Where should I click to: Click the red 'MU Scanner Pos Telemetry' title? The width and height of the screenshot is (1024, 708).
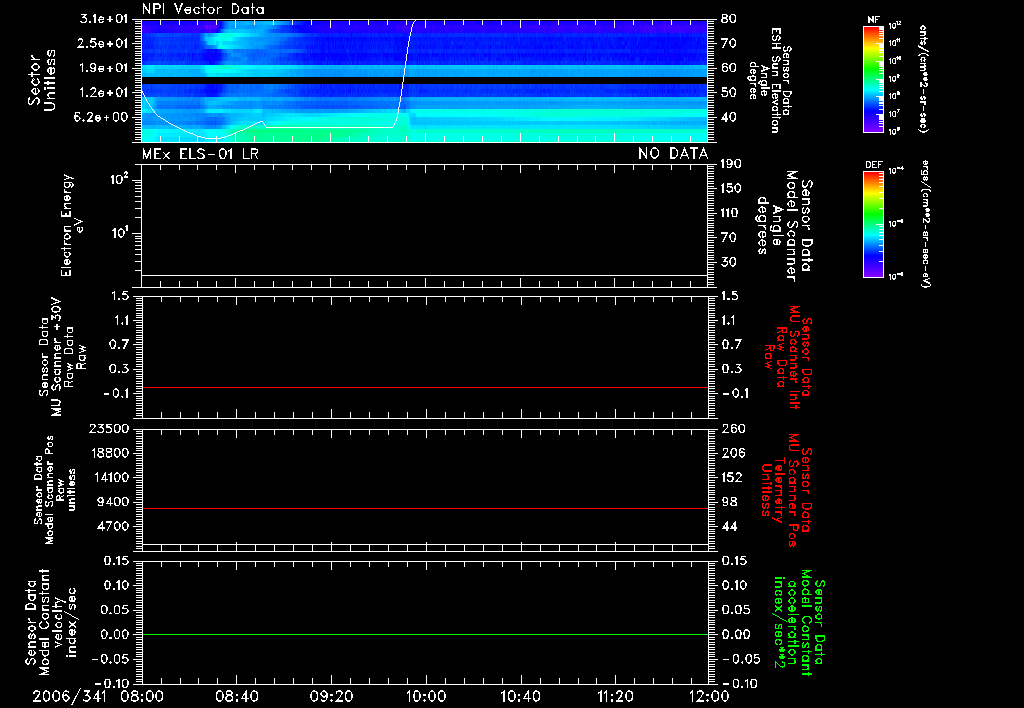point(786,490)
